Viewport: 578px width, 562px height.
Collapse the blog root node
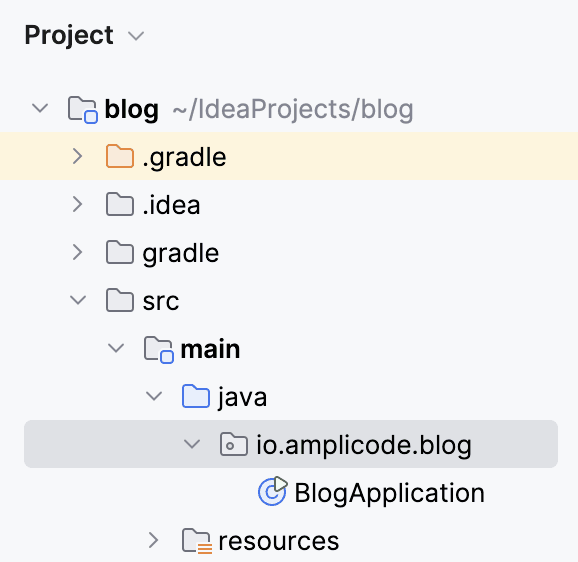coord(40,108)
